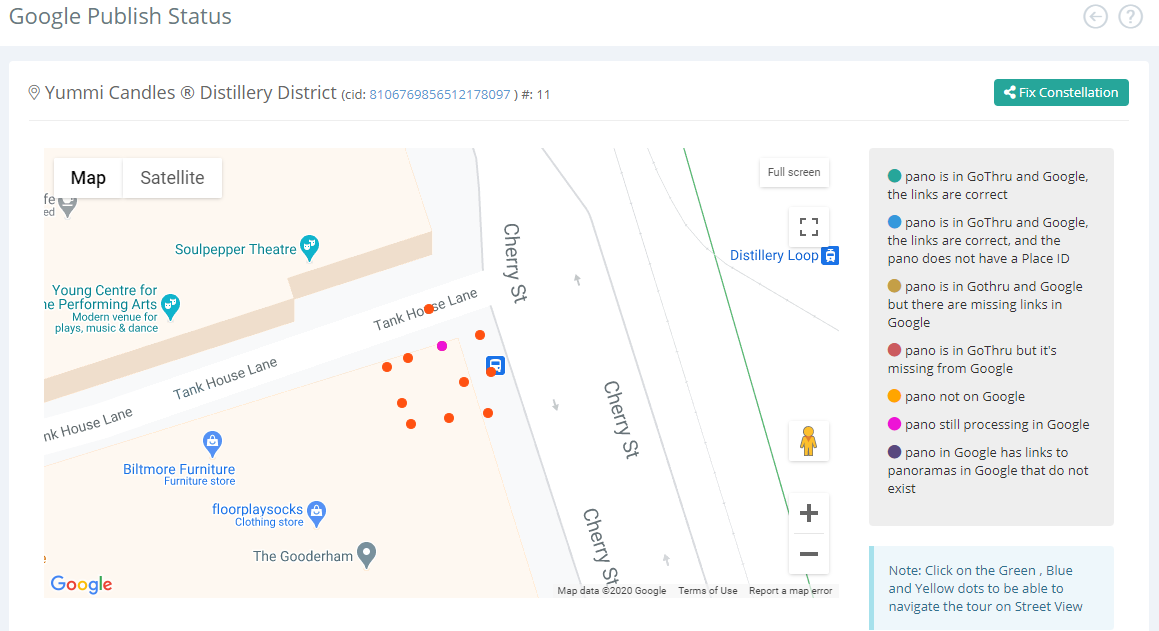Click Distillery Loop label text

coord(774,256)
